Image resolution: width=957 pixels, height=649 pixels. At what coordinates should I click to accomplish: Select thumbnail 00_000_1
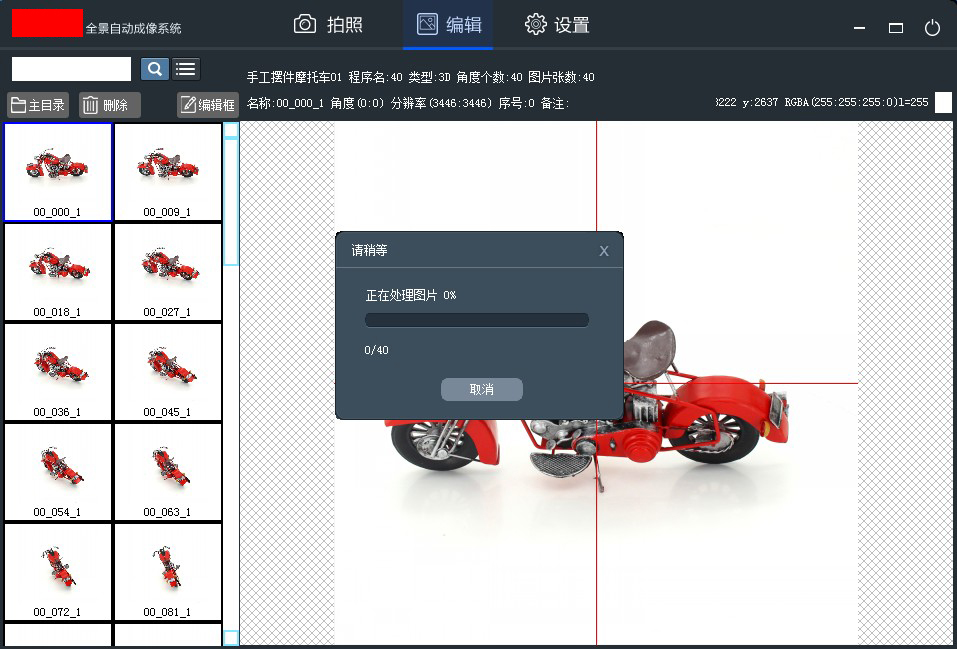click(x=58, y=172)
